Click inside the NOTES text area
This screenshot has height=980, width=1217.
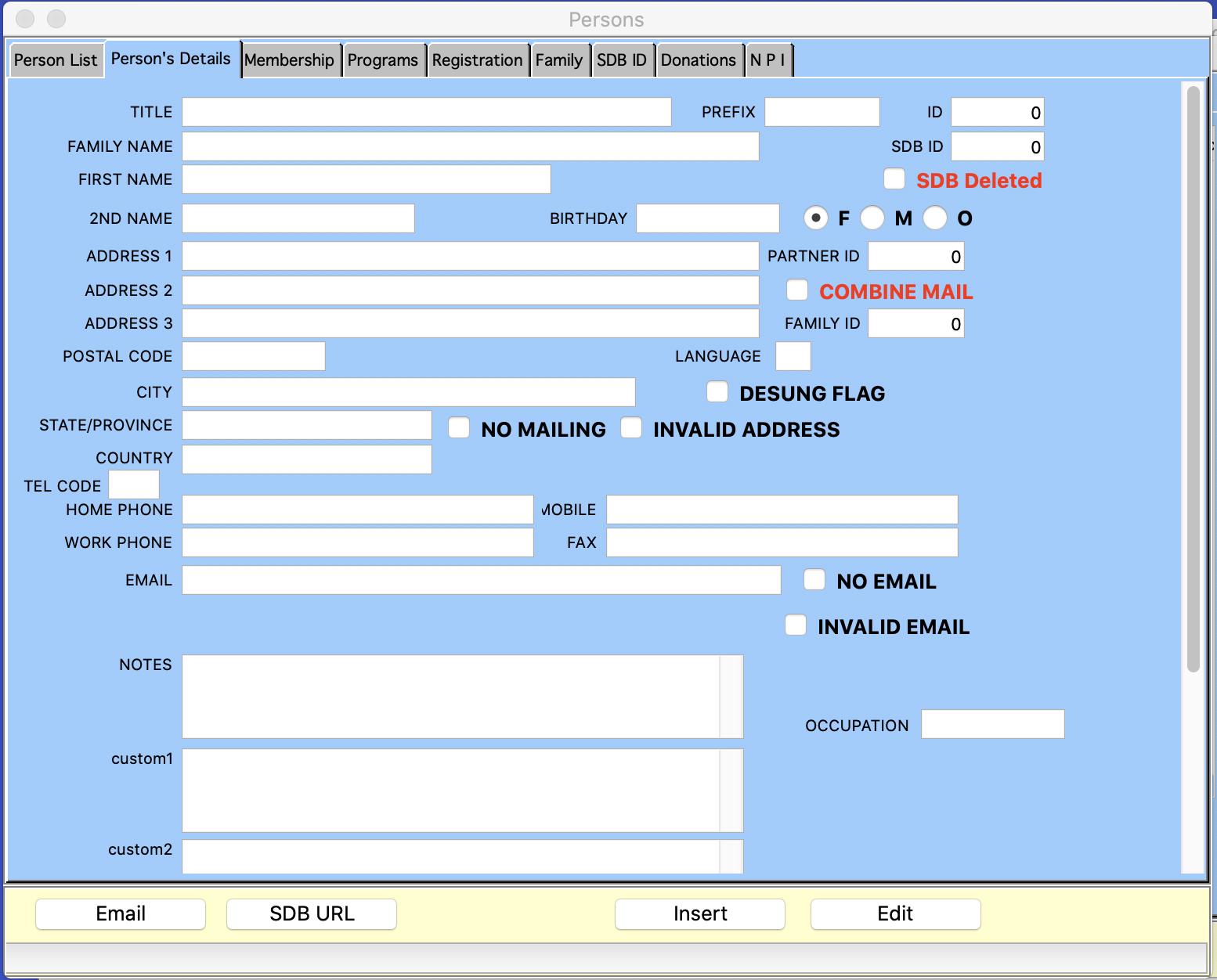(451, 696)
